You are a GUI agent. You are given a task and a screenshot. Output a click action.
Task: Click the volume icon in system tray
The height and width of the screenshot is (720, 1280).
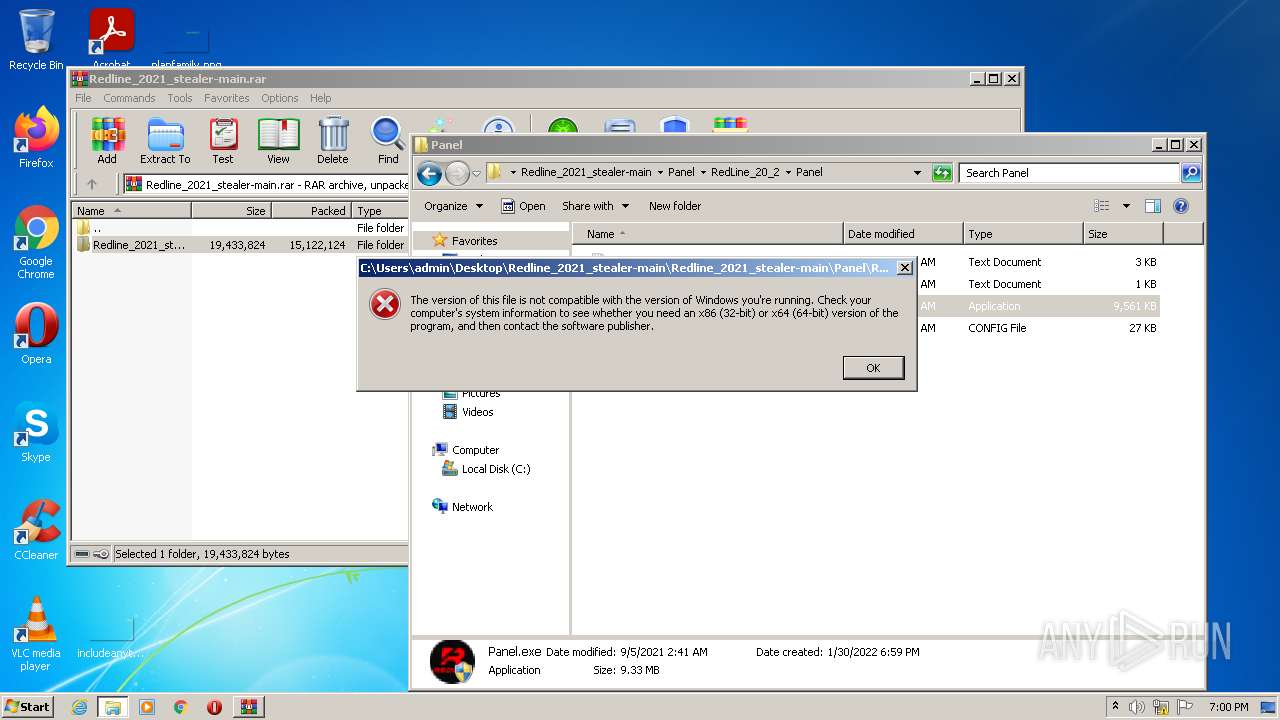[1137, 707]
